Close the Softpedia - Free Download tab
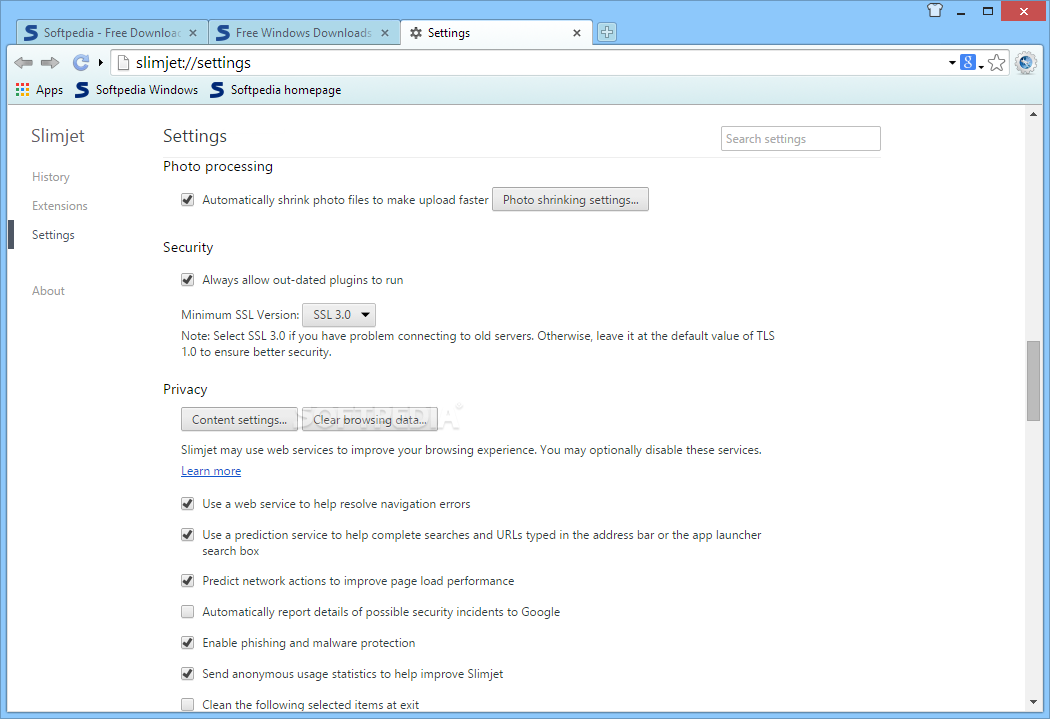 click(193, 33)
